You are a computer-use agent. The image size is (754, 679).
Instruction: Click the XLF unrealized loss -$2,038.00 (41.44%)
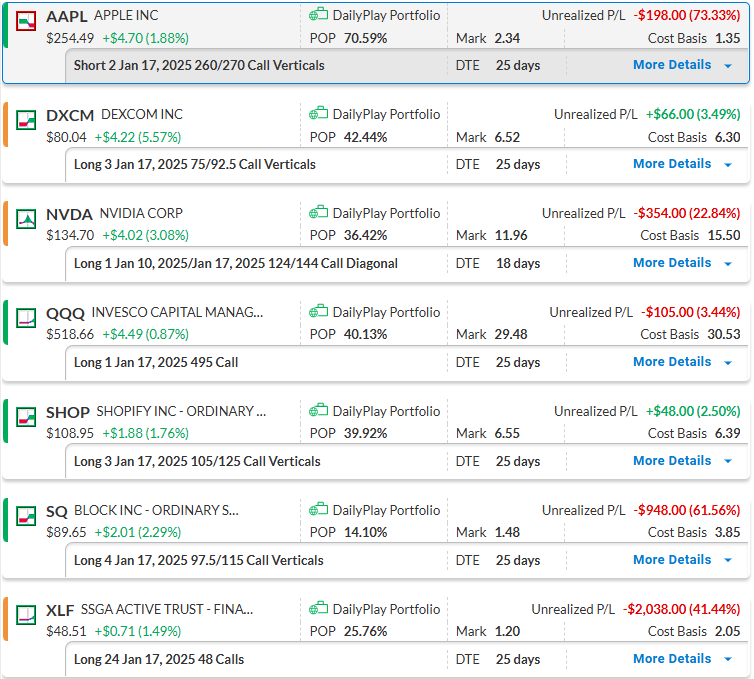click(681, 609)
